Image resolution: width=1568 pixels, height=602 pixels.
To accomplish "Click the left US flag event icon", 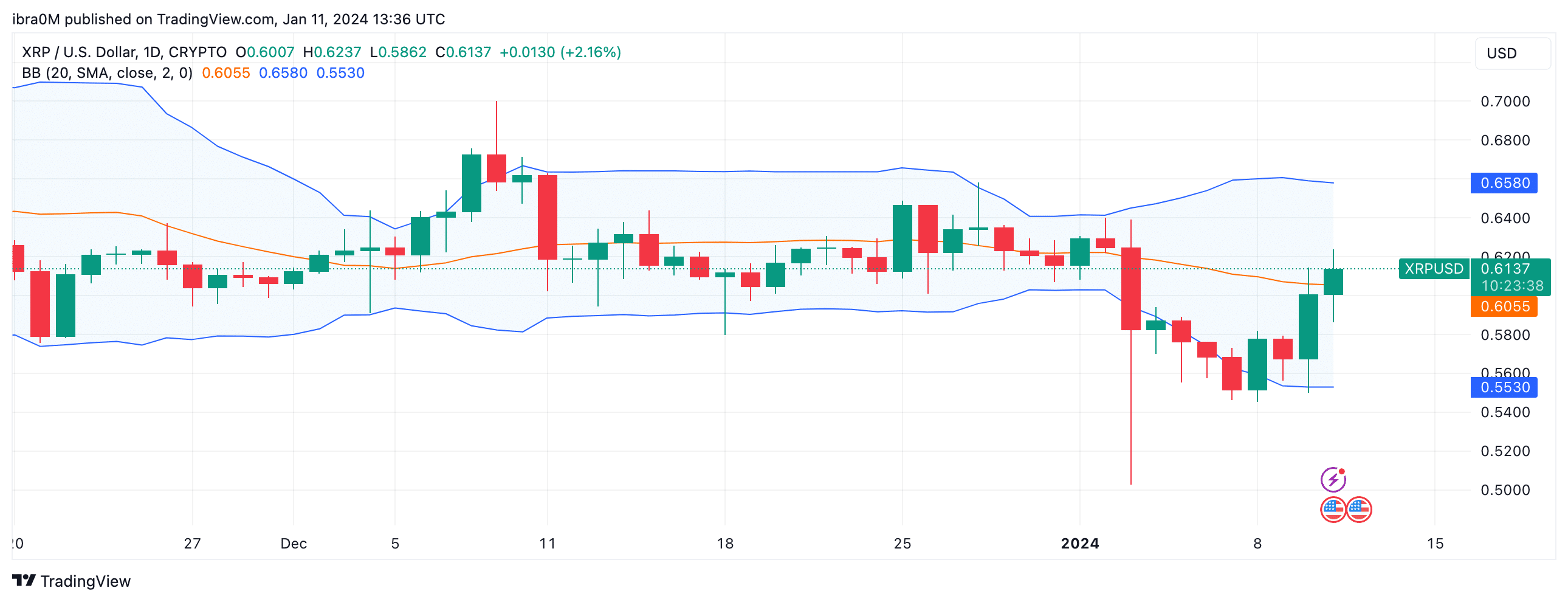I will 1333,510.
